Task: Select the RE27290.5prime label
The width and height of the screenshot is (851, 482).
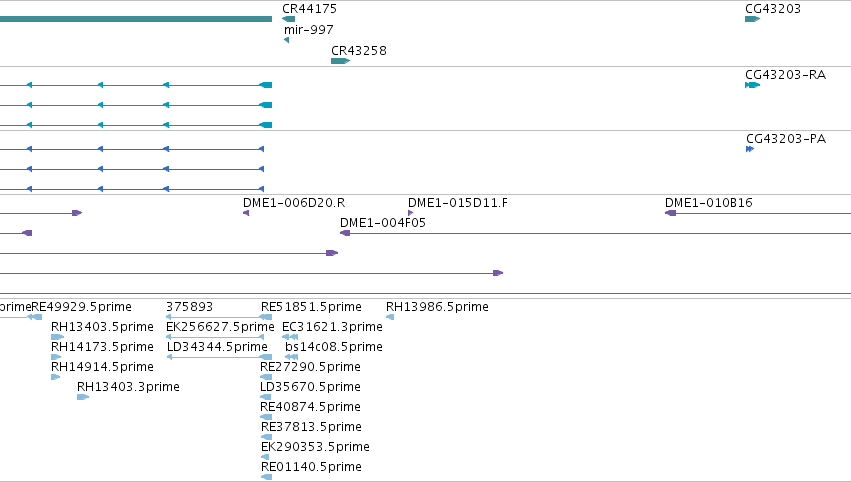Action: pyautogui.click(x=310, y=367)
